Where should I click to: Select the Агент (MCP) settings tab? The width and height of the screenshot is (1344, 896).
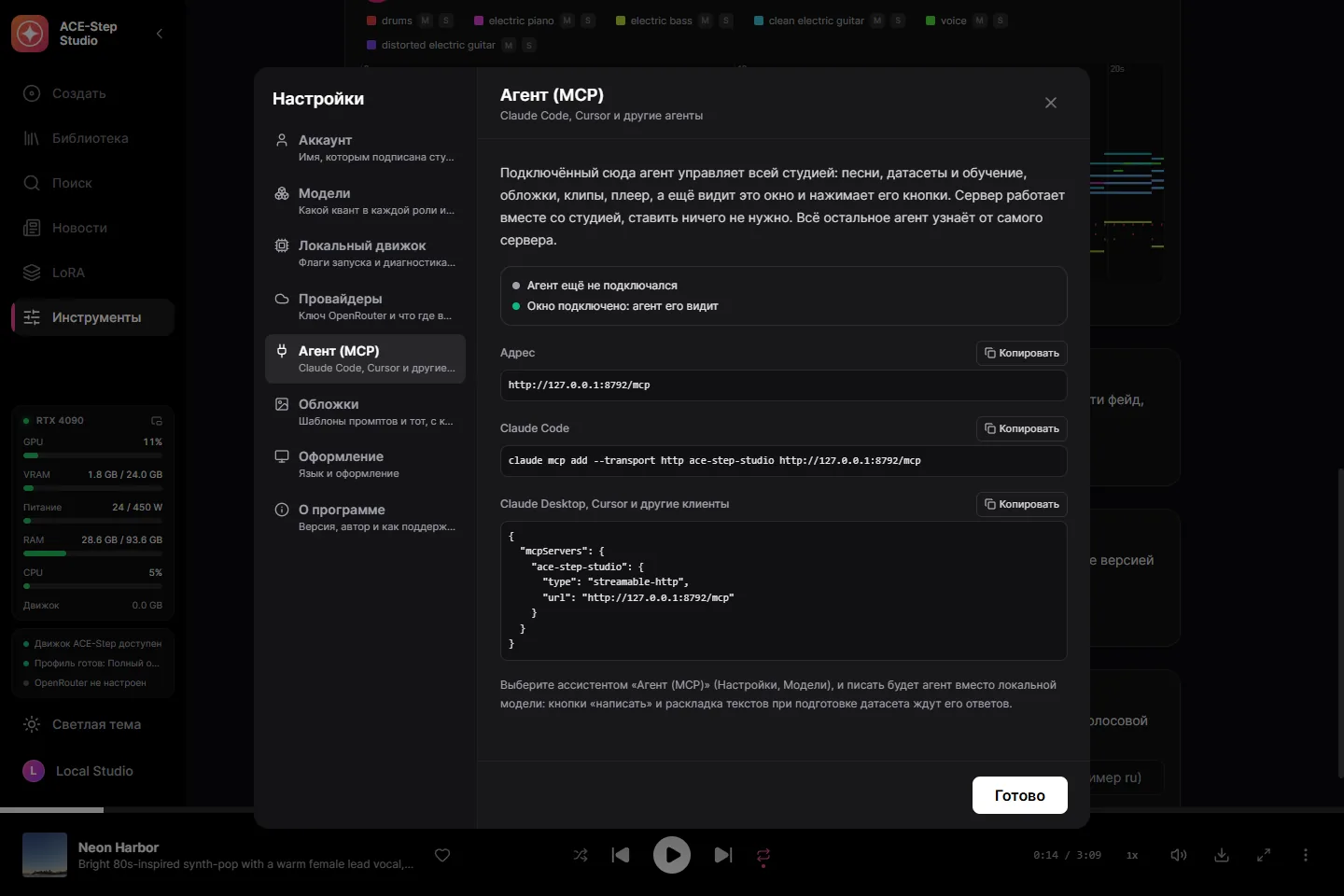(x=365, y=358)
